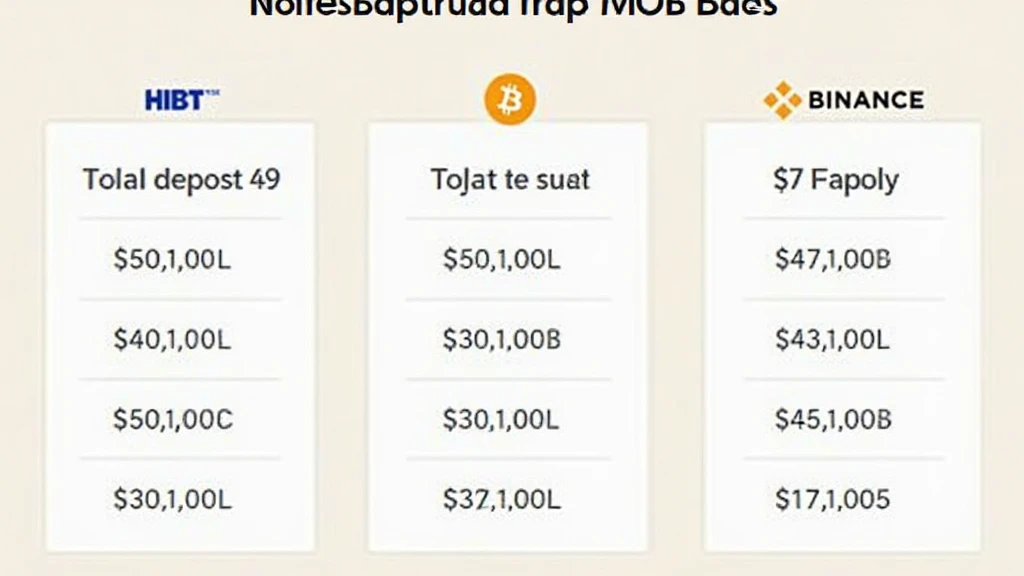The width and height of the screenshot is (1024, 576).
Task: Select the 'Tojat te suat' header
Action: [x=510, y=180]
